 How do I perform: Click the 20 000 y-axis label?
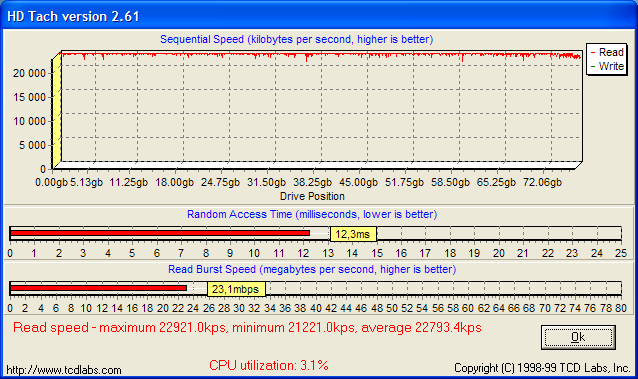[29, 73]
